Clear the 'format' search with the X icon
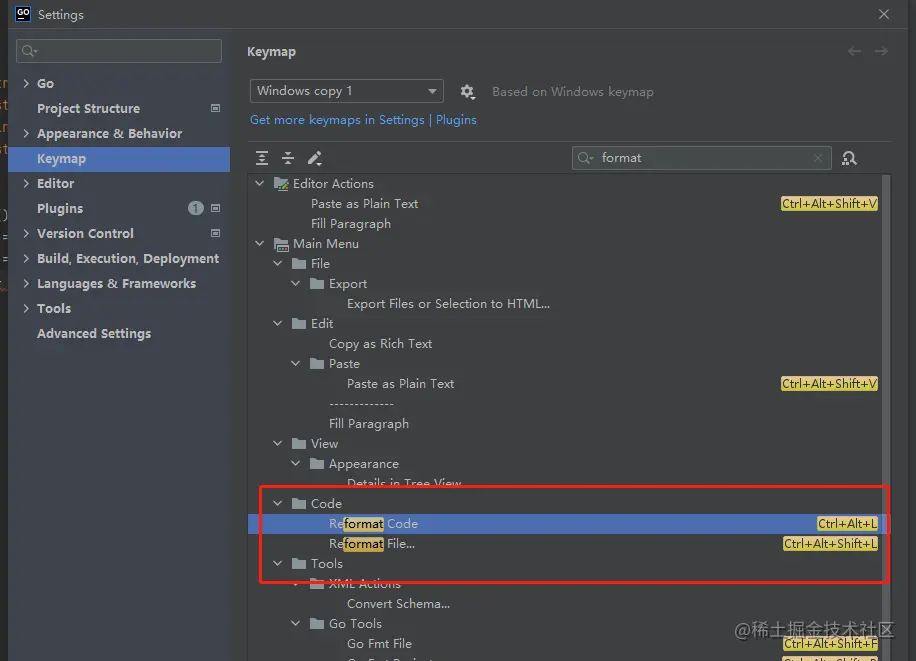 tap(818, 158)
